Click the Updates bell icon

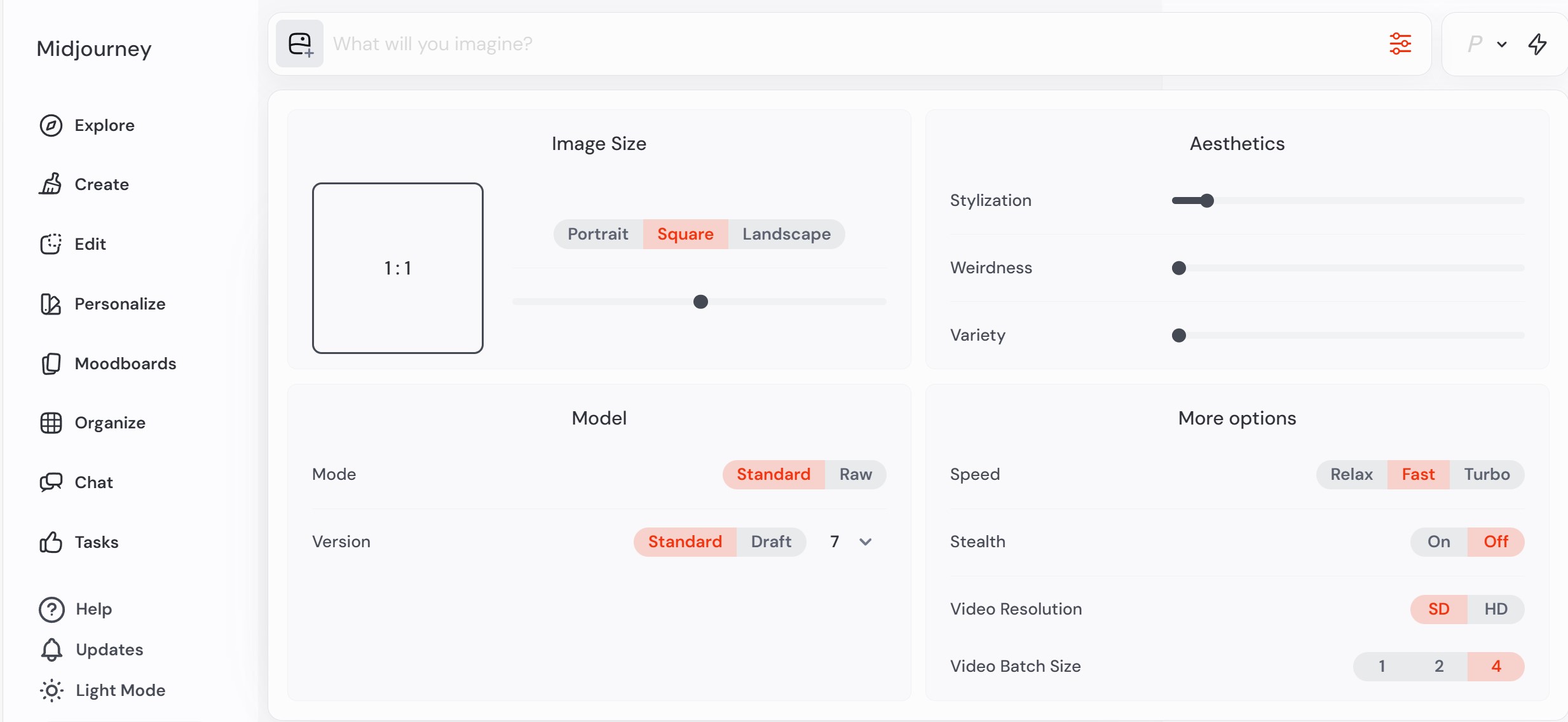(51, 650)
